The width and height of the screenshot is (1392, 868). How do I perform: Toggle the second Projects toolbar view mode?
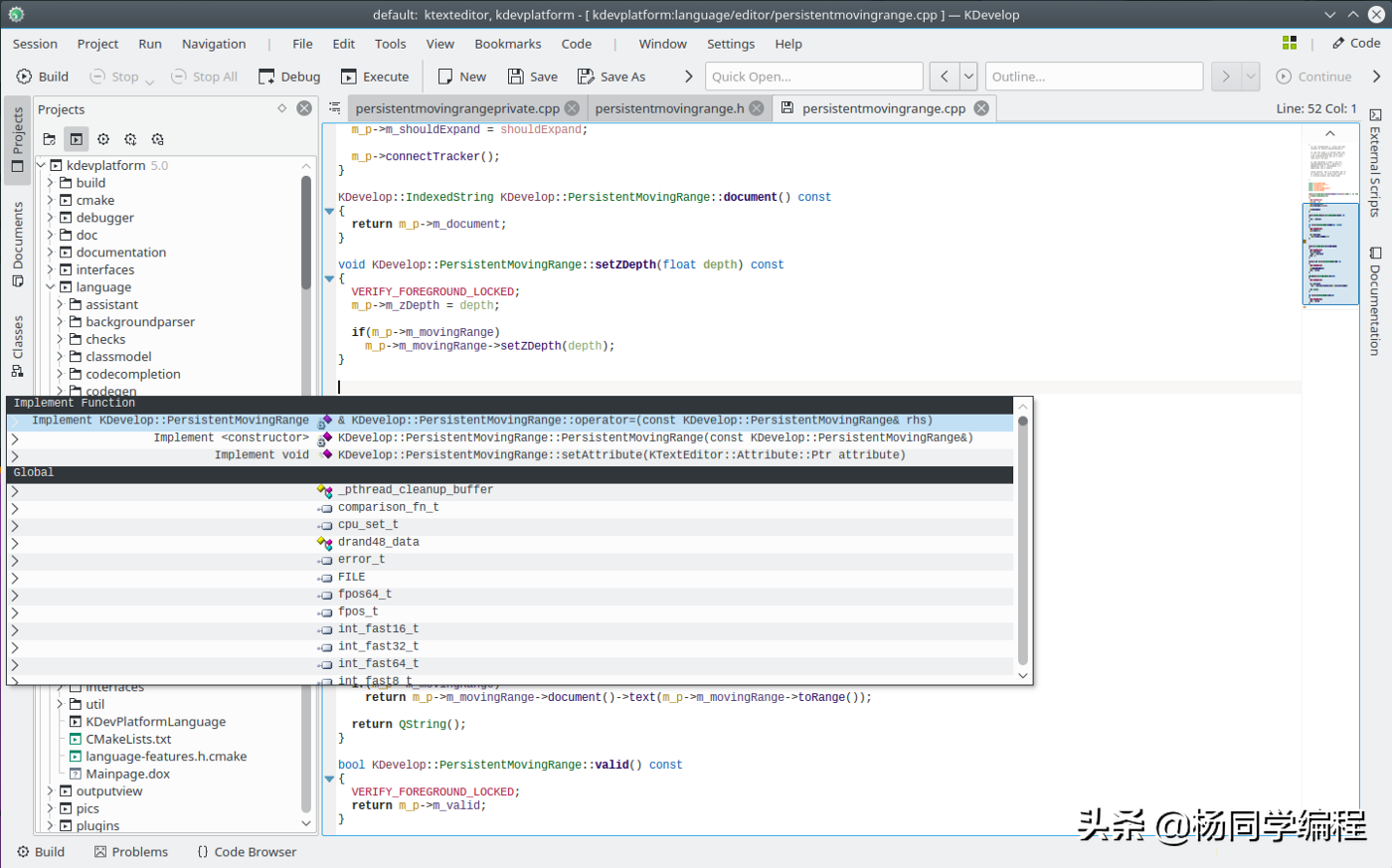[x=75, y=138]
